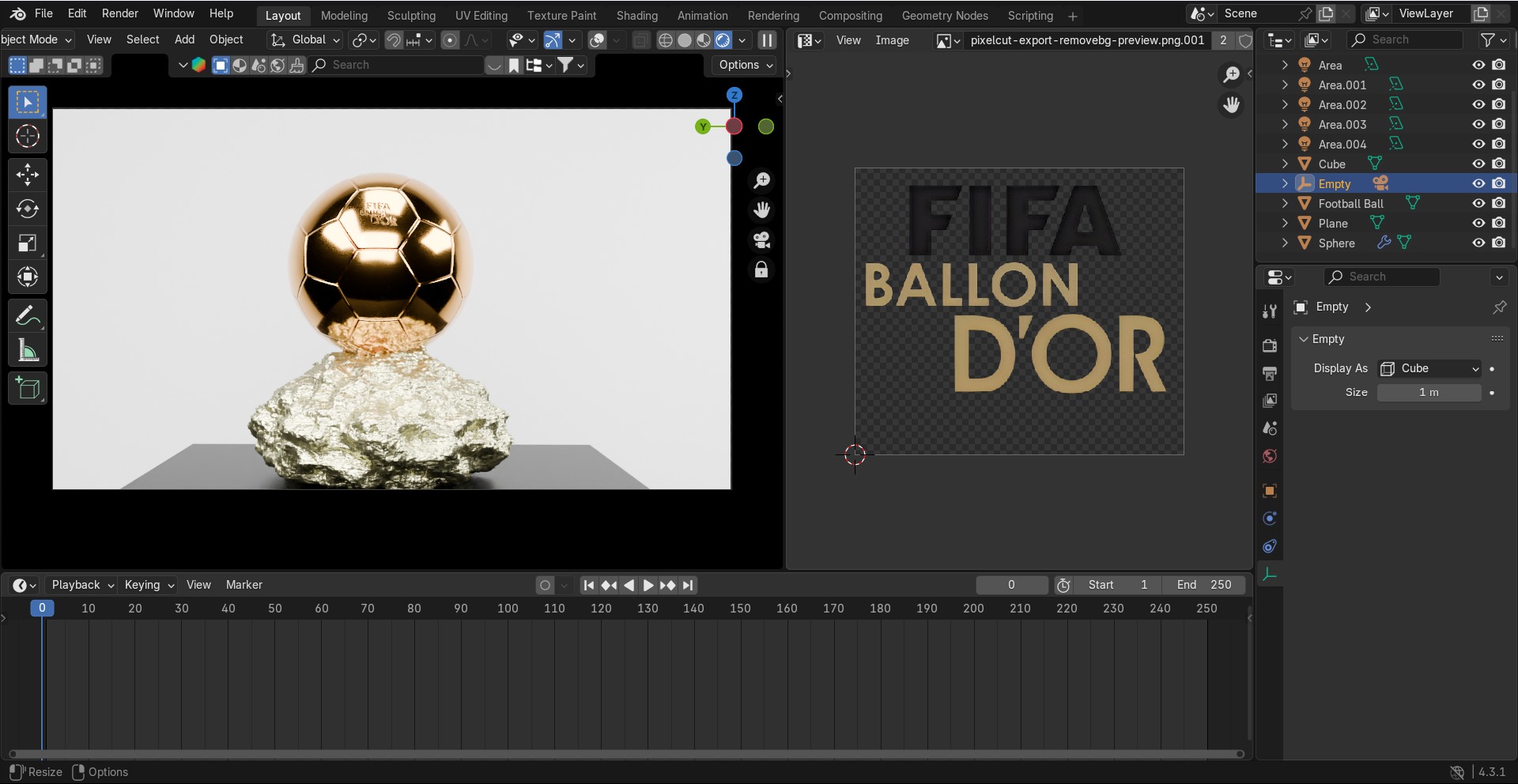Open the Scene properties tab
Screen dimensions: 1518x784
pos(1270,428)
